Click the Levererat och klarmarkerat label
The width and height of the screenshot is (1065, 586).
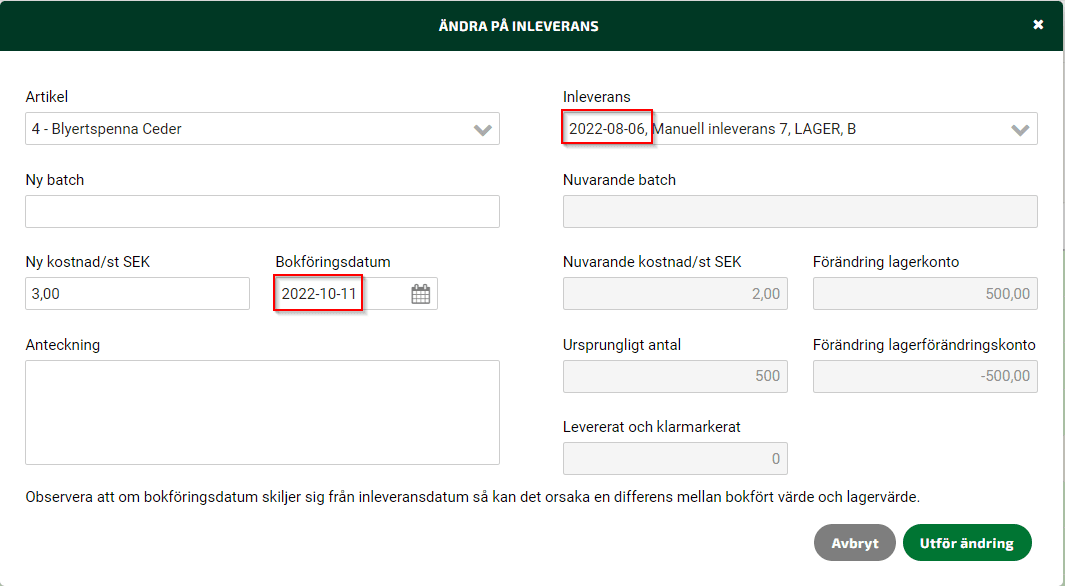651,427
